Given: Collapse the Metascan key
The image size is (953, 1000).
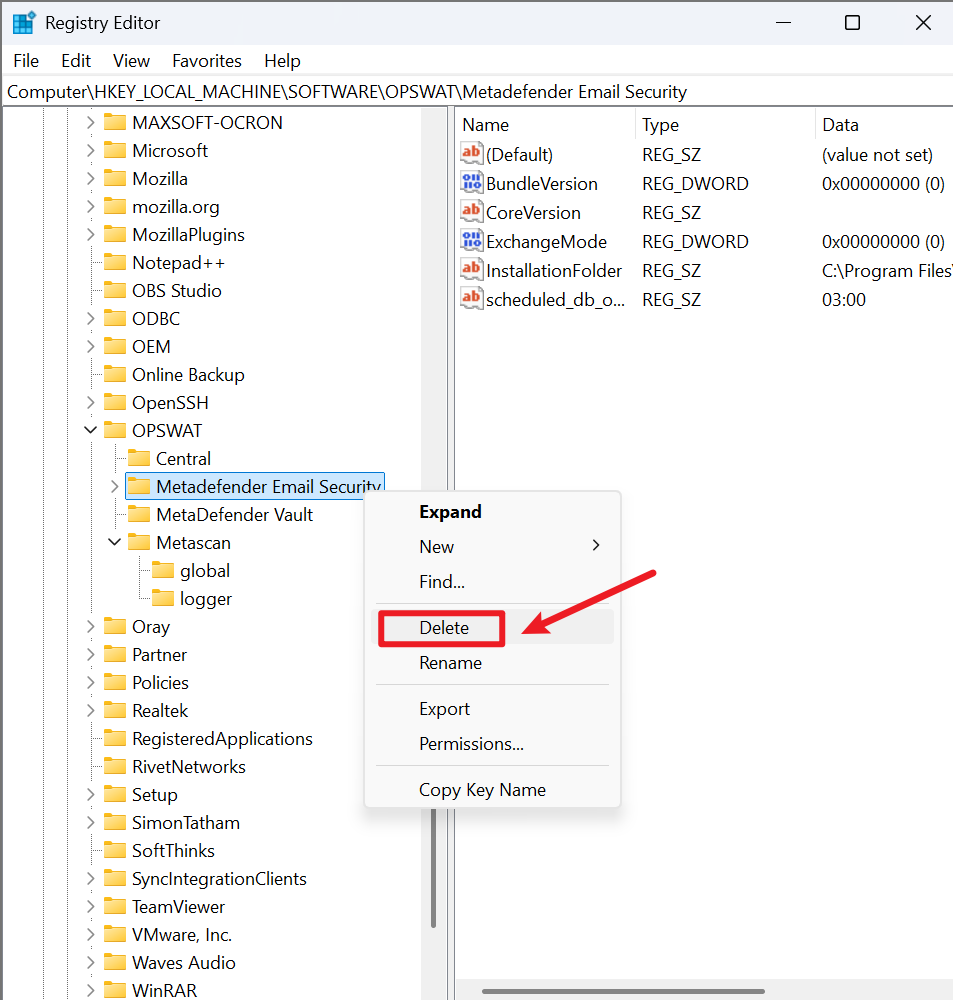Looking at the screenshot, I should point(114,543).
